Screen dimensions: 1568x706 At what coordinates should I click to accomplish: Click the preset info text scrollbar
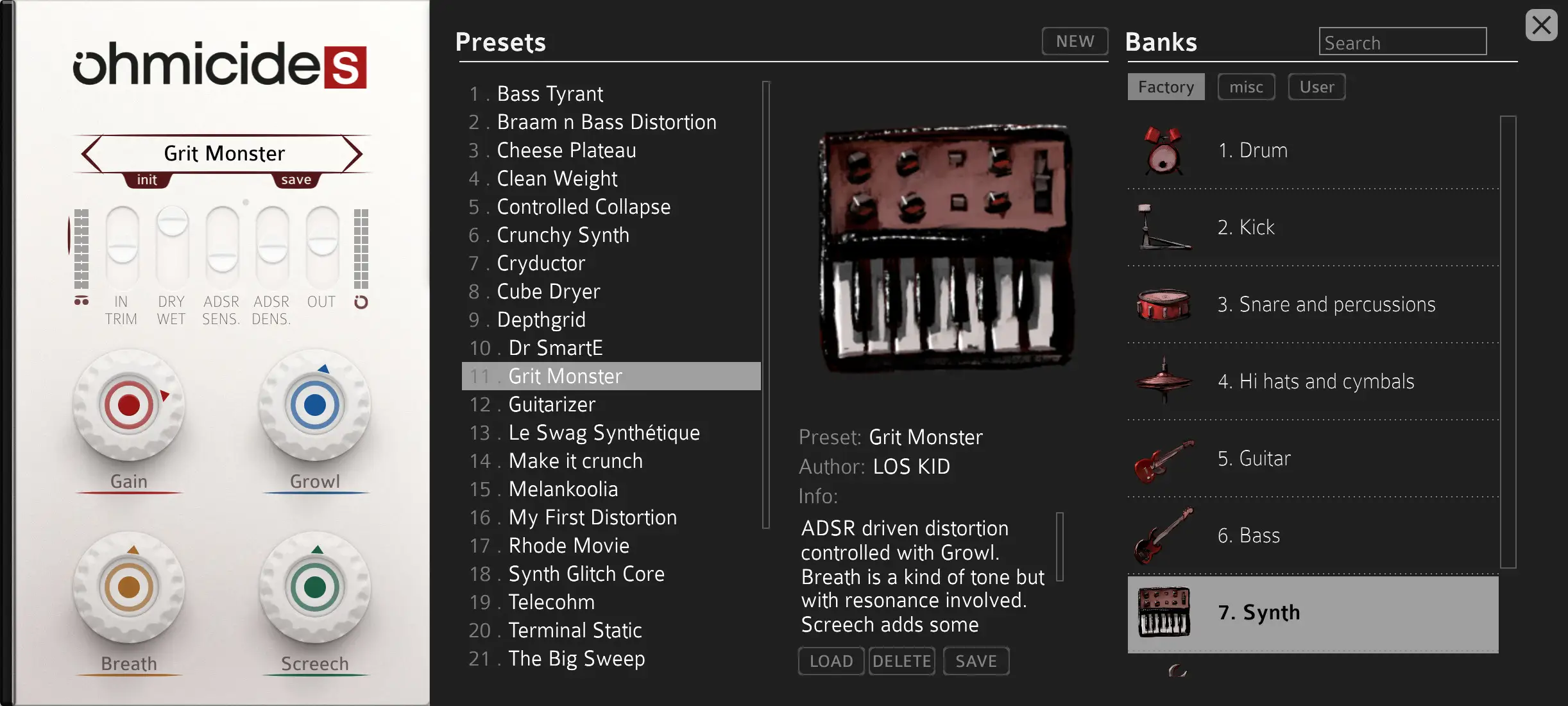(1060, 547)
